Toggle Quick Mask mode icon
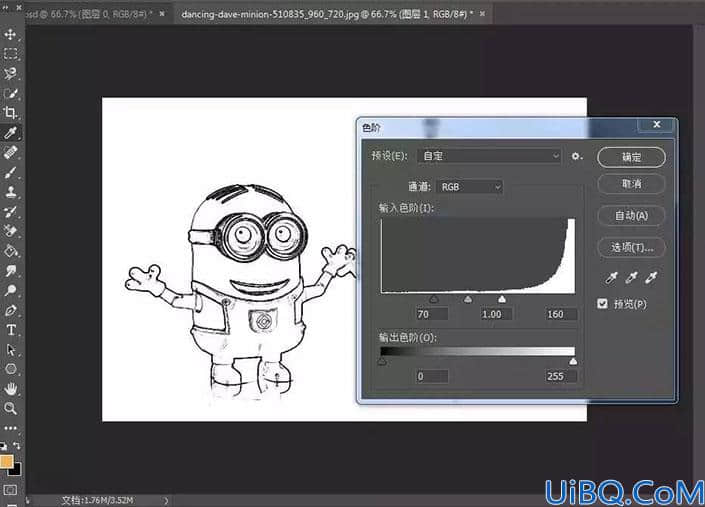The image size is (705, 507). [10, 489]
